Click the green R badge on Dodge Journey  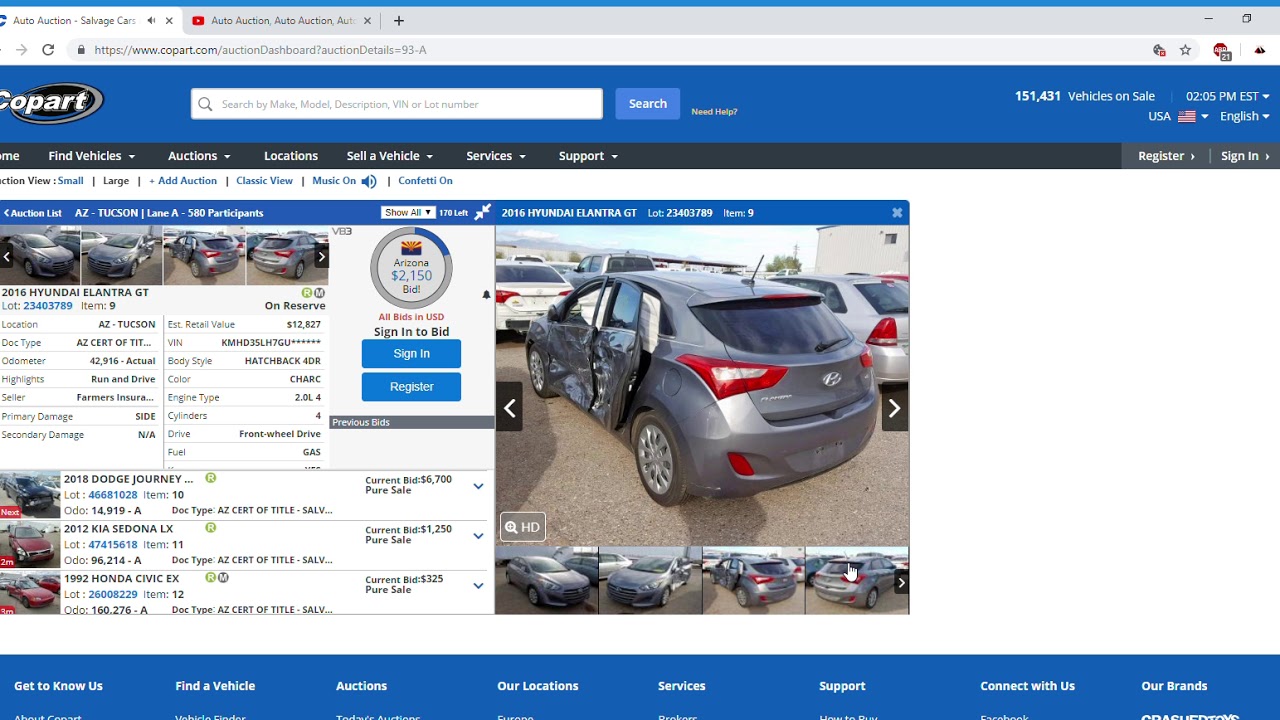[x=210, y=478]
